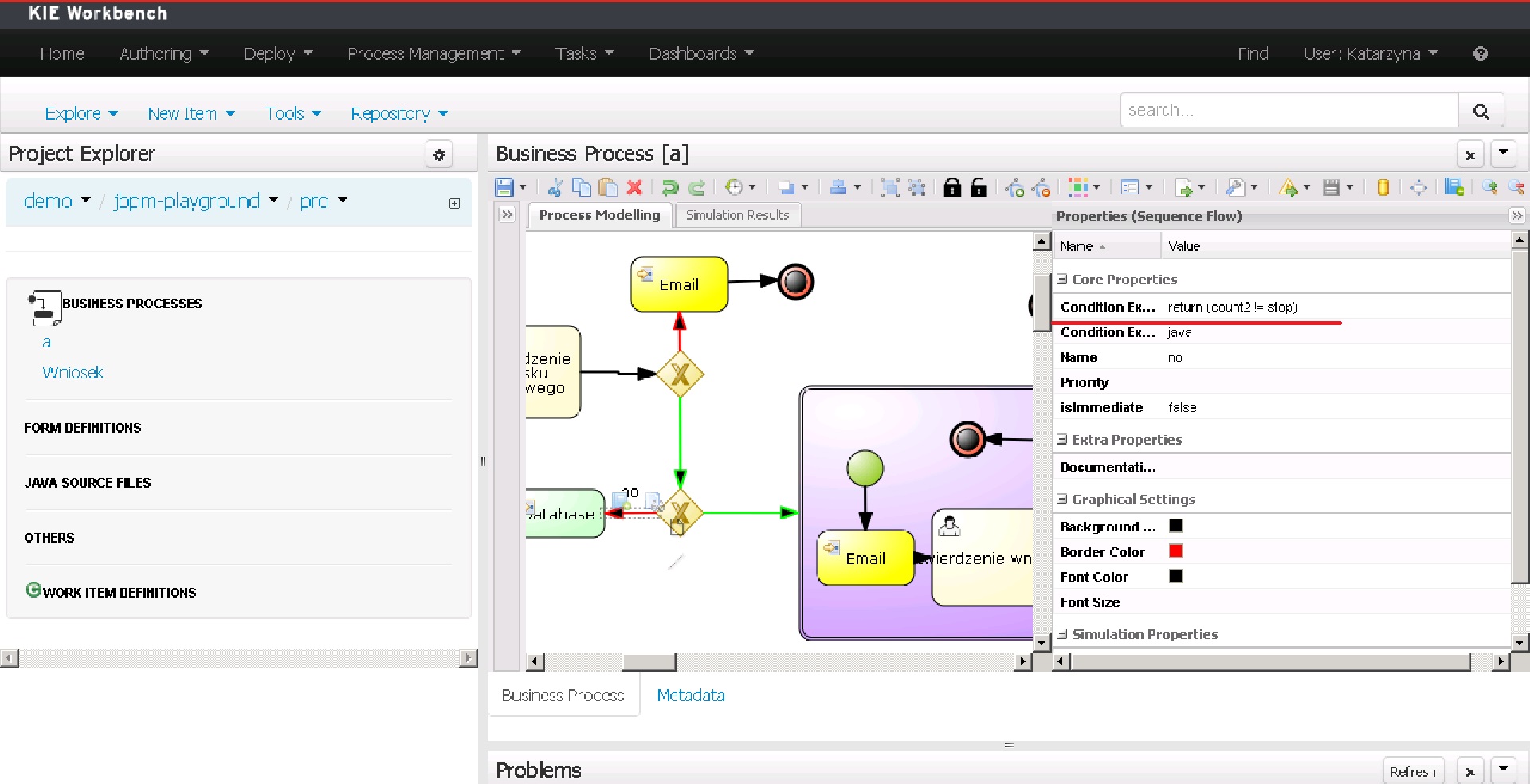This screenshot has width=1530, height=784.
Task: Click the blue book with plus icon
Action: 1454,187
